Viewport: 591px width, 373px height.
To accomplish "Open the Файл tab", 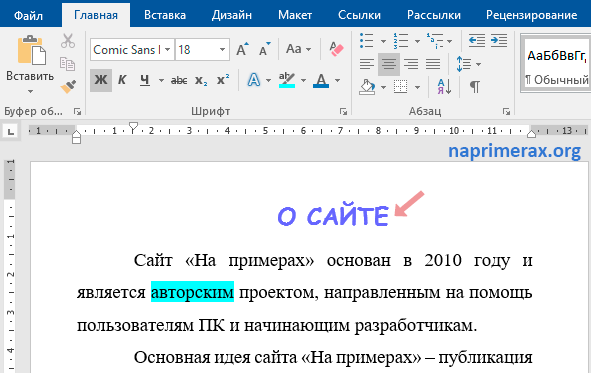I will coord(28,15).
